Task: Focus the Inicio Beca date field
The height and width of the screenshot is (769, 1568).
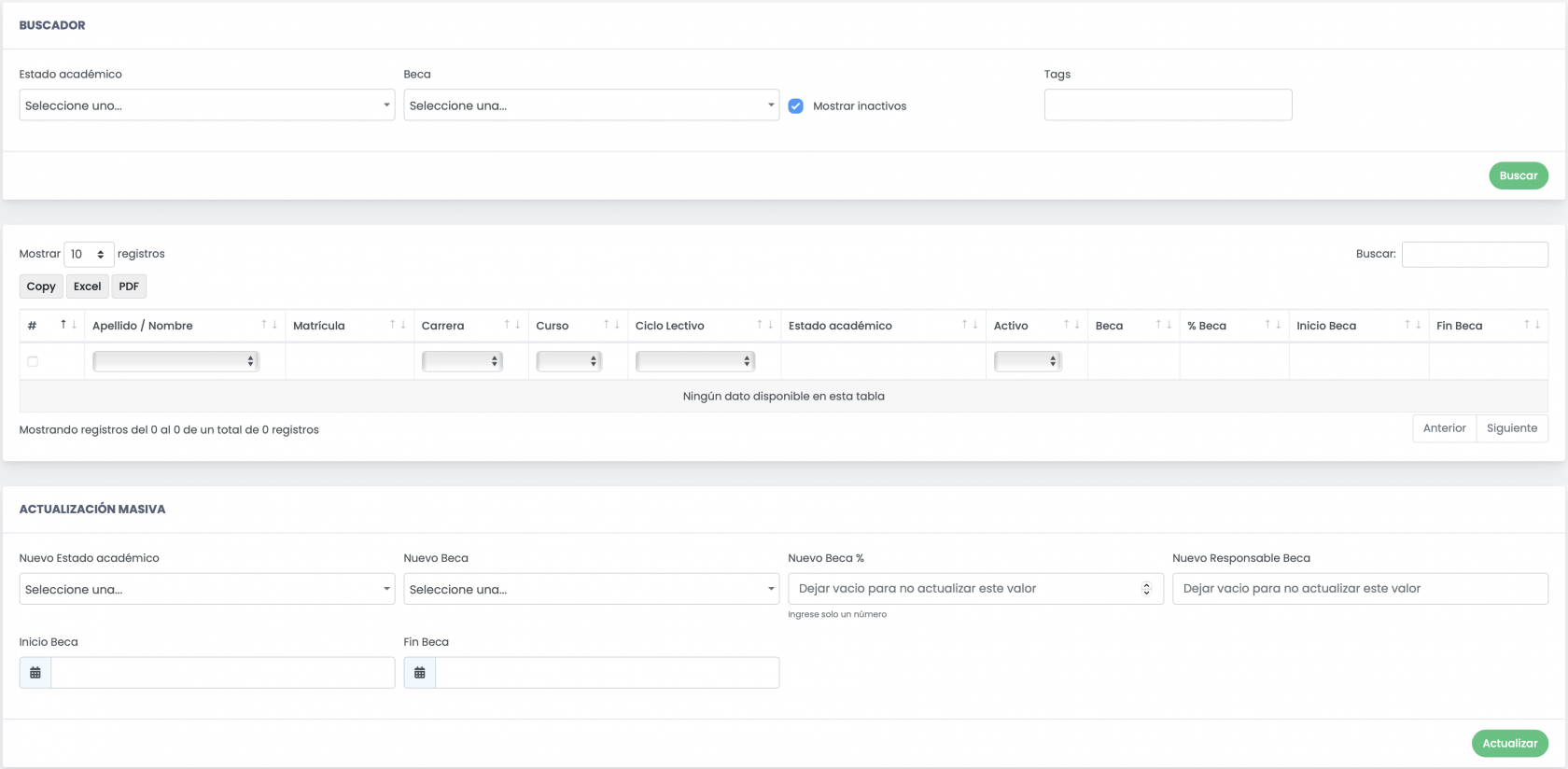Action: pos(223,673)
